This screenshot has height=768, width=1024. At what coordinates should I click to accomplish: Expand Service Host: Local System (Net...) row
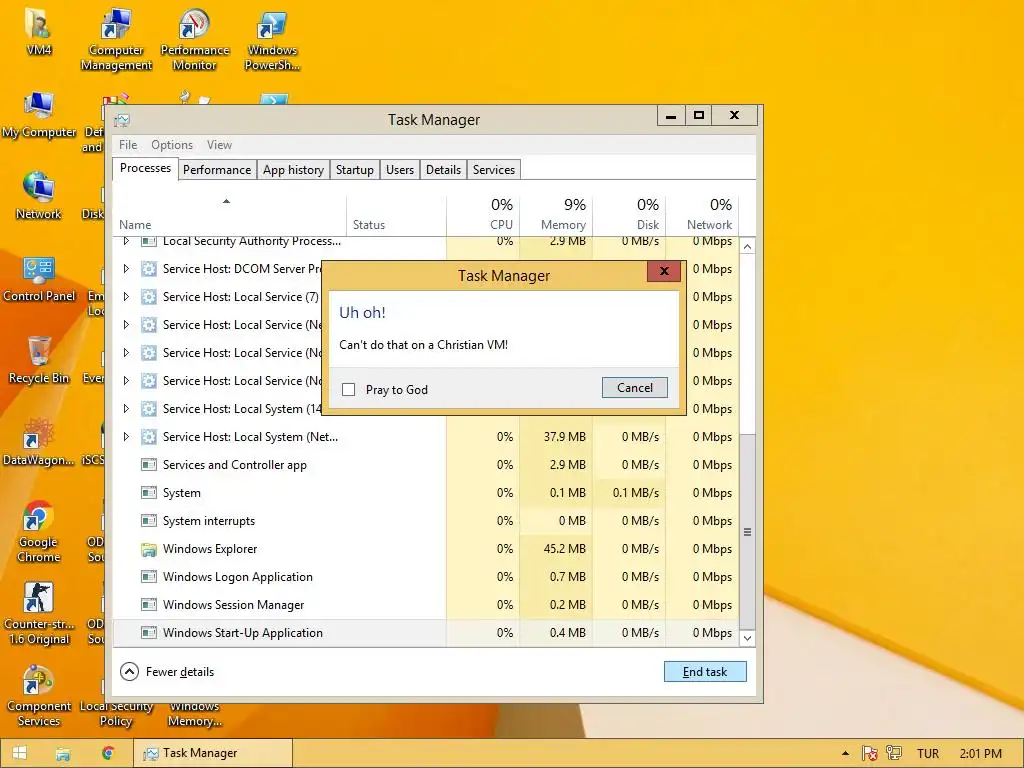pyautogui.click(x=126, y=437)
